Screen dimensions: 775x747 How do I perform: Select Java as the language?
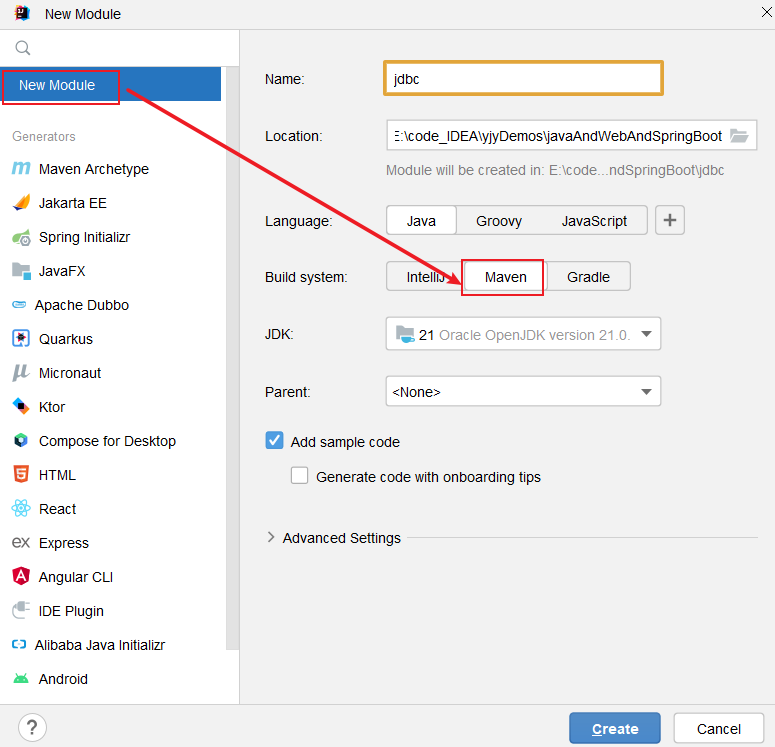(421, 220)
